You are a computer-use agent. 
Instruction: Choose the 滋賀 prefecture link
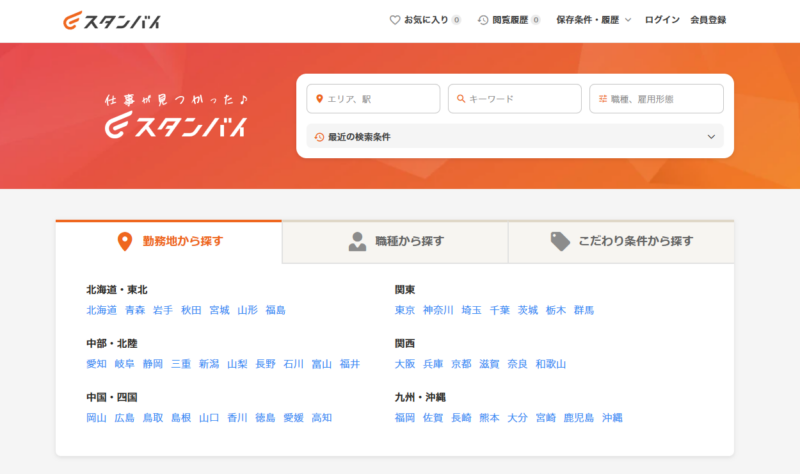(489, 364)
